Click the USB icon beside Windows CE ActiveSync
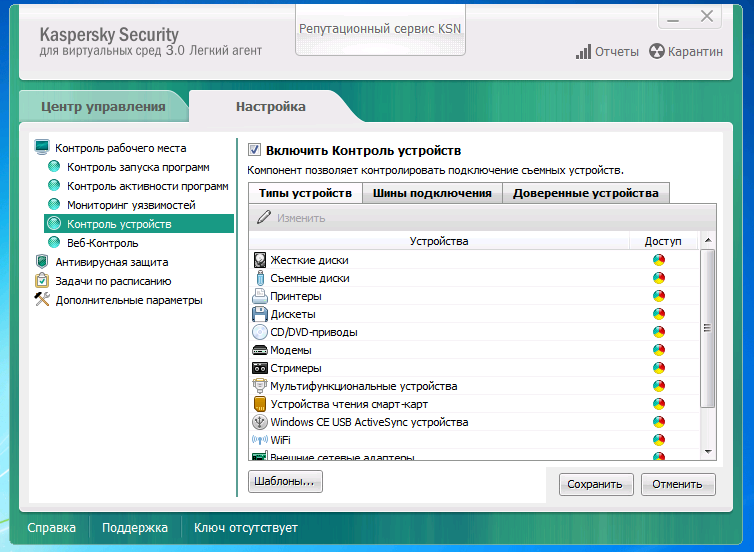754x552 pixels. [260, 422]
